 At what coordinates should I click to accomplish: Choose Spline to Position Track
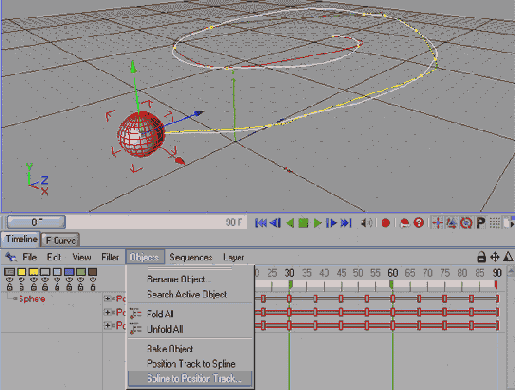coord(190,379)
